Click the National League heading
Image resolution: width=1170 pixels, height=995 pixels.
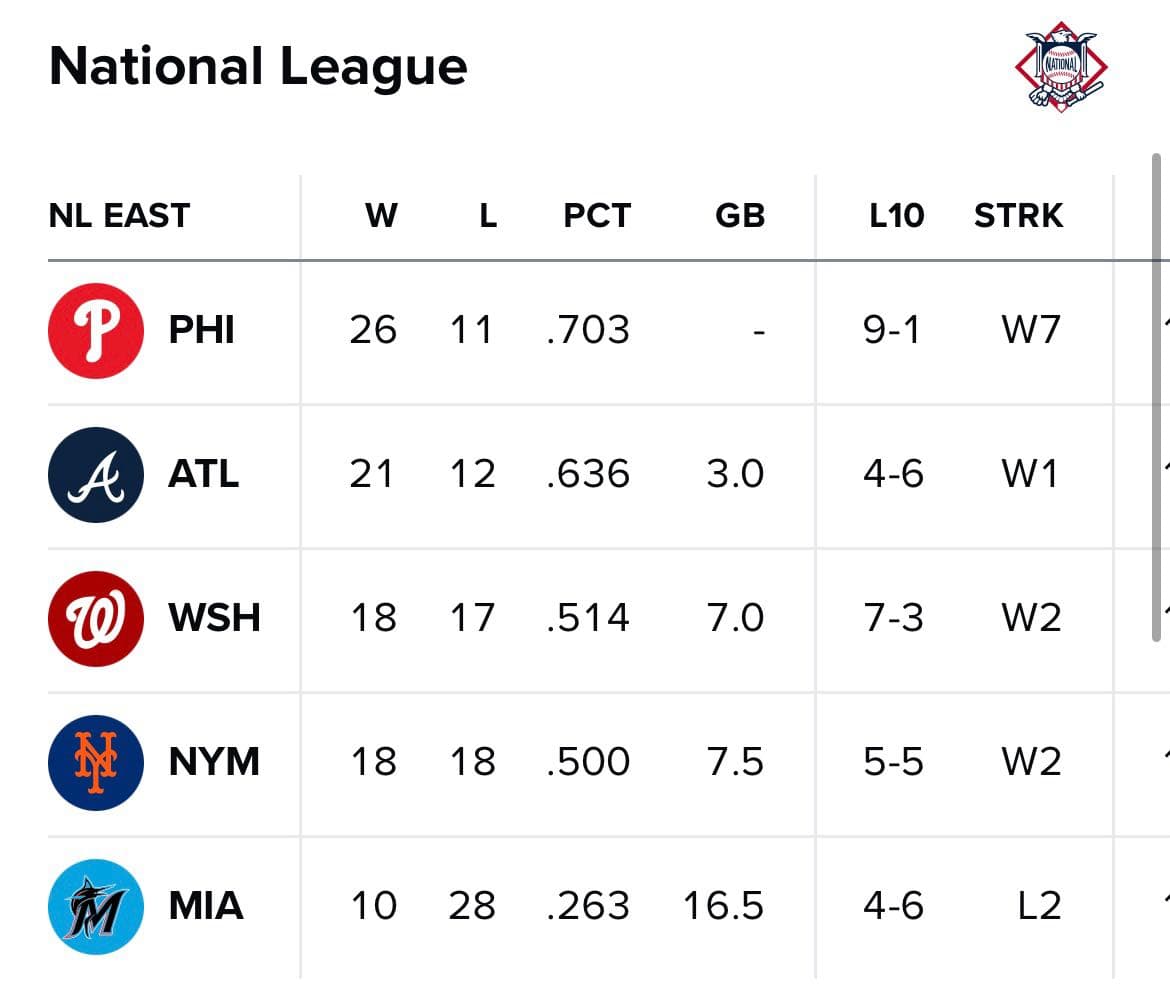(258, 67)
